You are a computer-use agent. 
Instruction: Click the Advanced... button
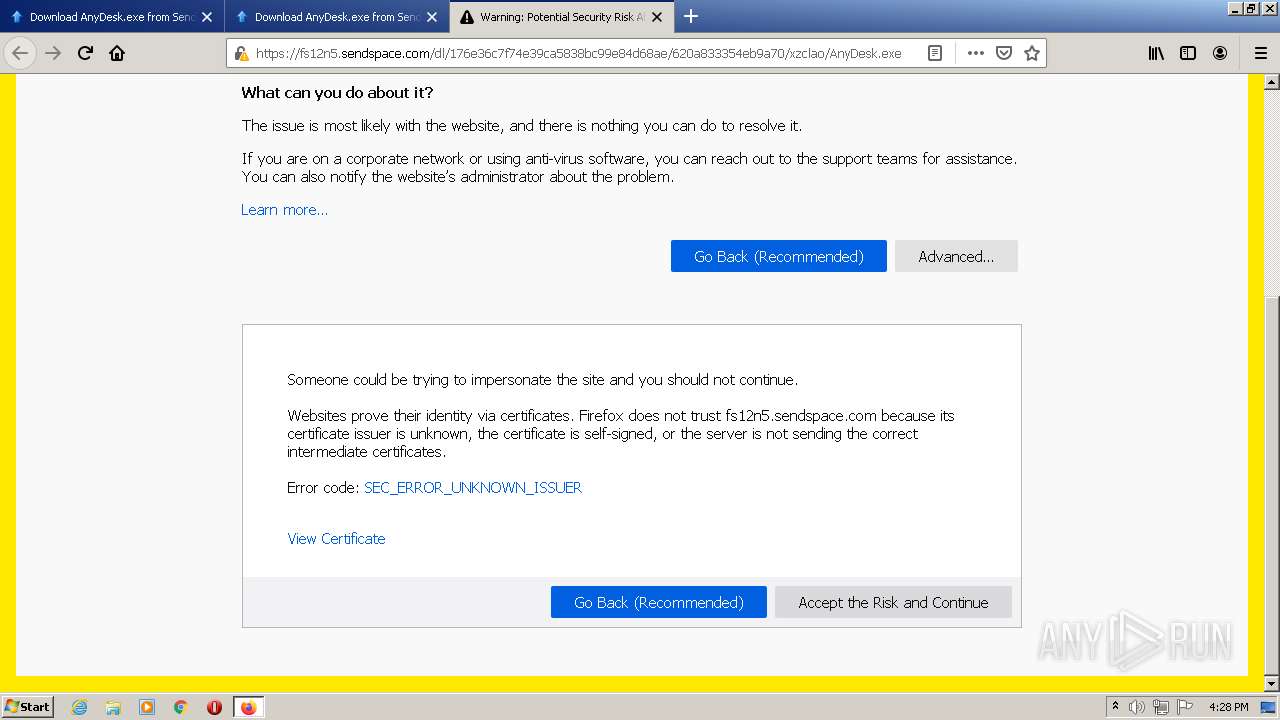(x=956, y=256)
